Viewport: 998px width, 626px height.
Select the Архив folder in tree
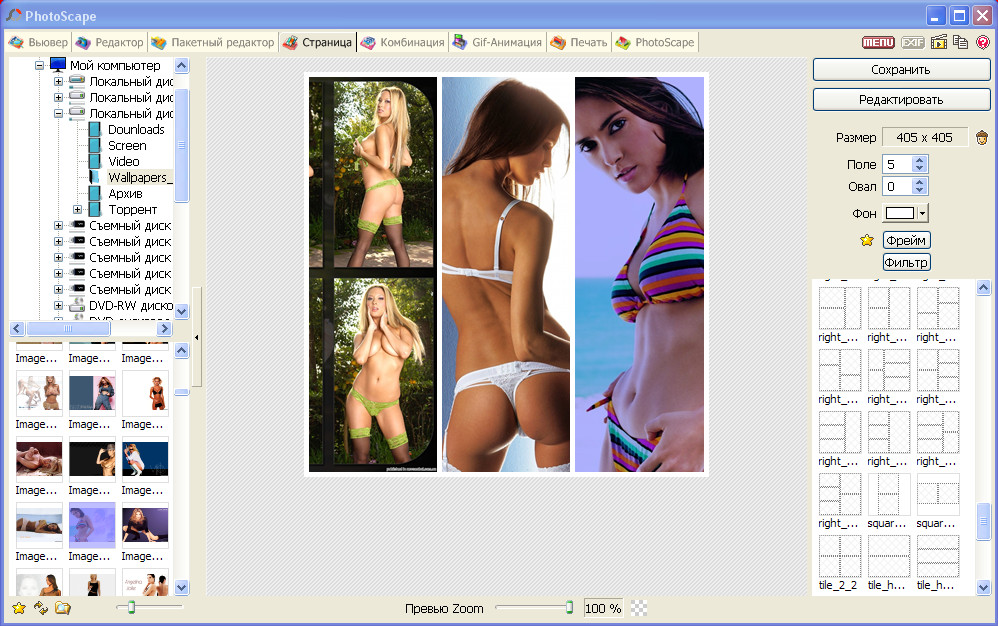[x=125, y=193]
